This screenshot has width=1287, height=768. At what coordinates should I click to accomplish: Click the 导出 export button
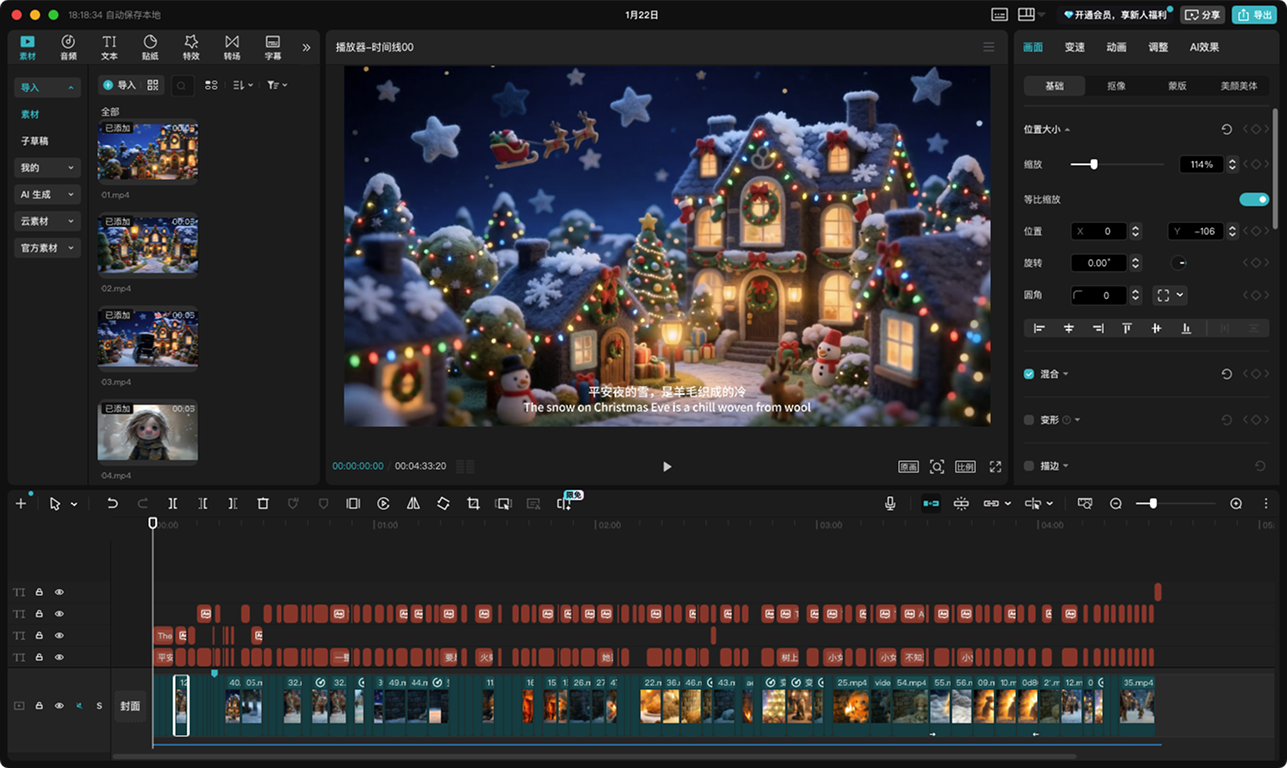[1255, 15]
